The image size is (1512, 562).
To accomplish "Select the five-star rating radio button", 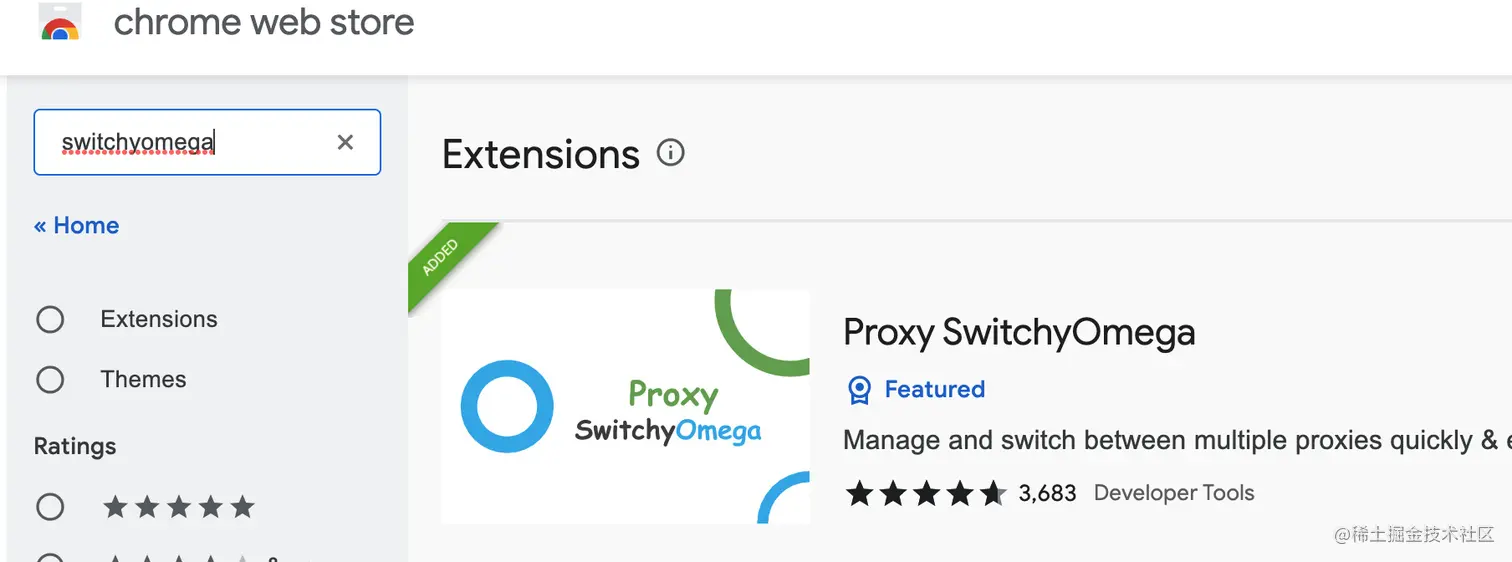I will tap(50, 507).
